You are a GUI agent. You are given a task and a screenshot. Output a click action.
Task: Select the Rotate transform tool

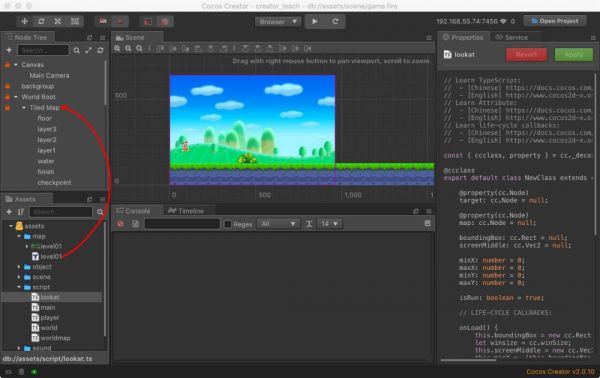(41, 21)
